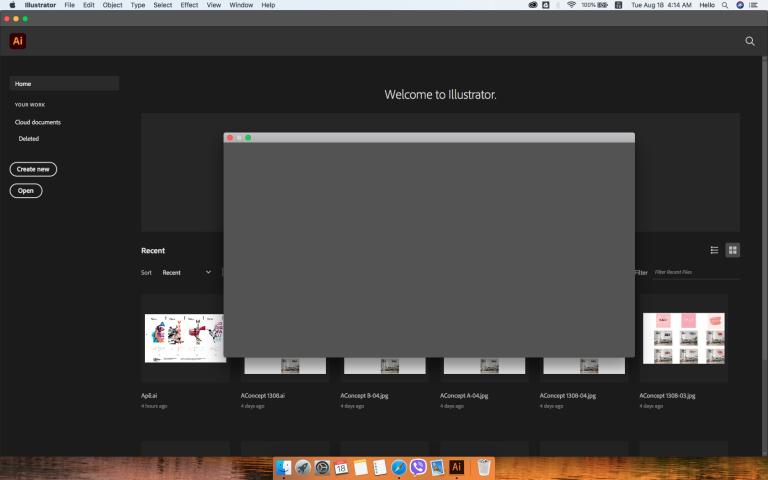The width and height of the screenshot is (768, 480).
Task: Click the Api.ai file name label
Action: (149, 395)
